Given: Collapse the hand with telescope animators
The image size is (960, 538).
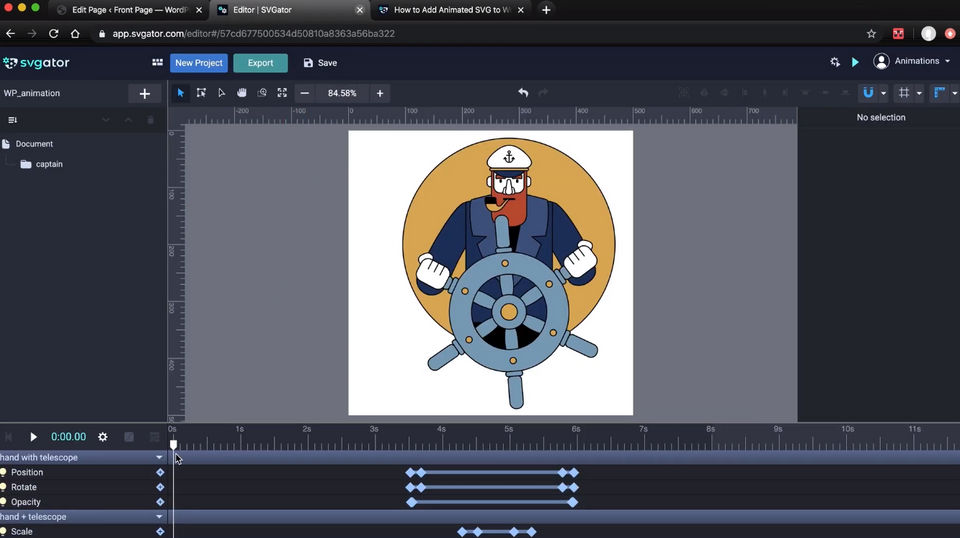Looking at the screenshot, I should point(159,457).
